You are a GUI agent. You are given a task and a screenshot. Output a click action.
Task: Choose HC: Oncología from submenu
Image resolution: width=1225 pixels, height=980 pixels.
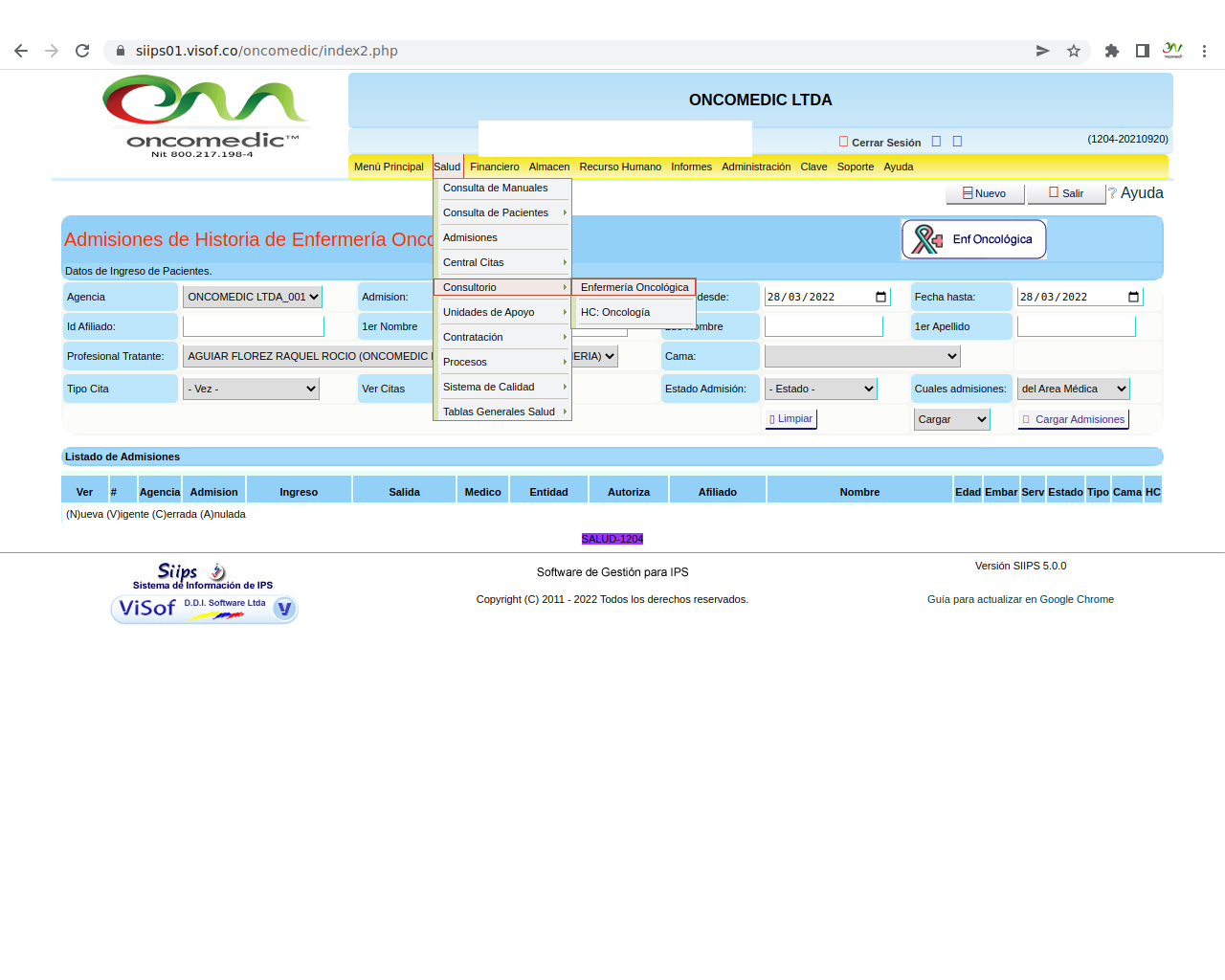click(x=615, y=312)
